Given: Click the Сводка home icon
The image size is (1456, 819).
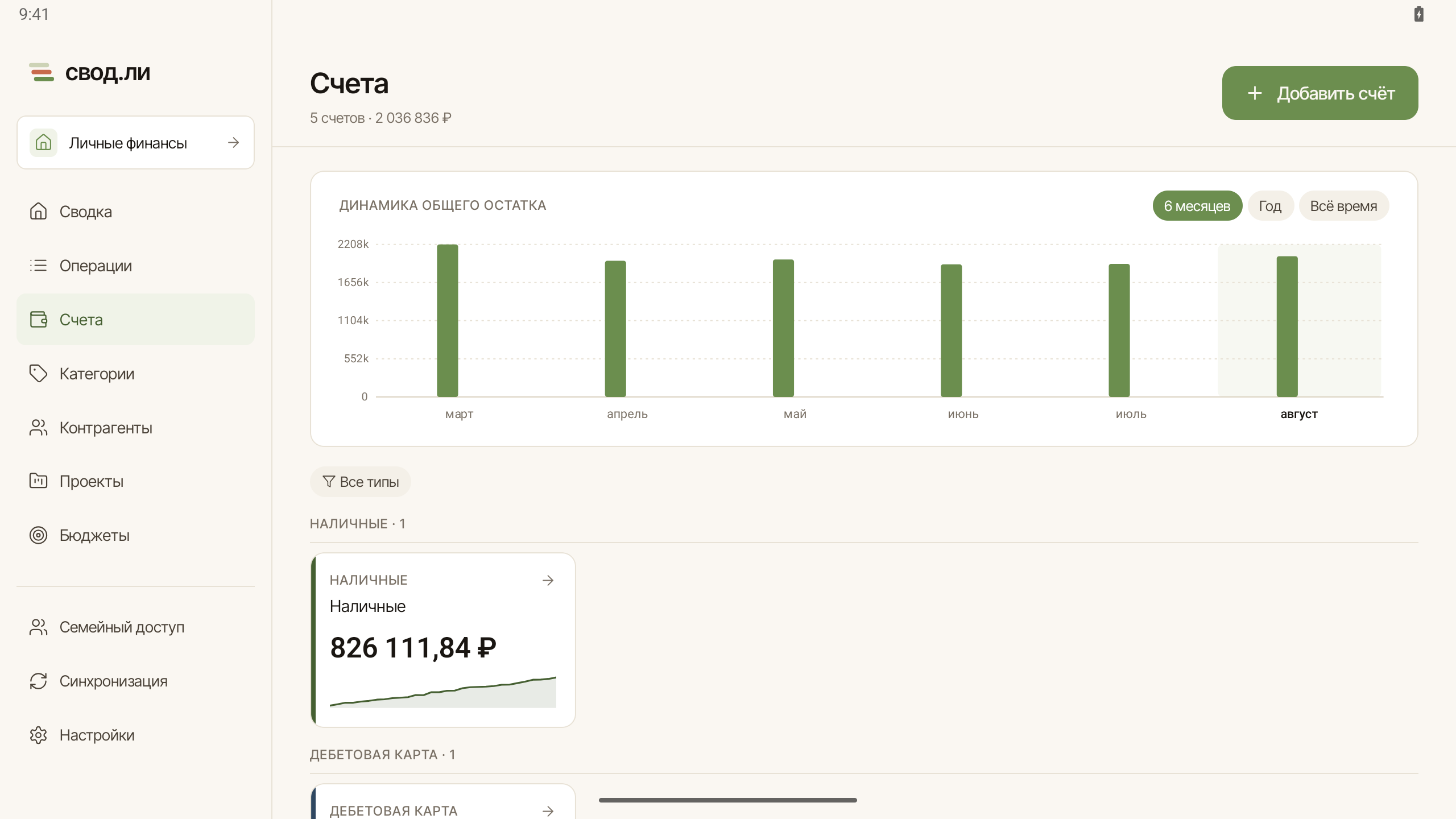Looking at the screenshot, I should [38, 211].
